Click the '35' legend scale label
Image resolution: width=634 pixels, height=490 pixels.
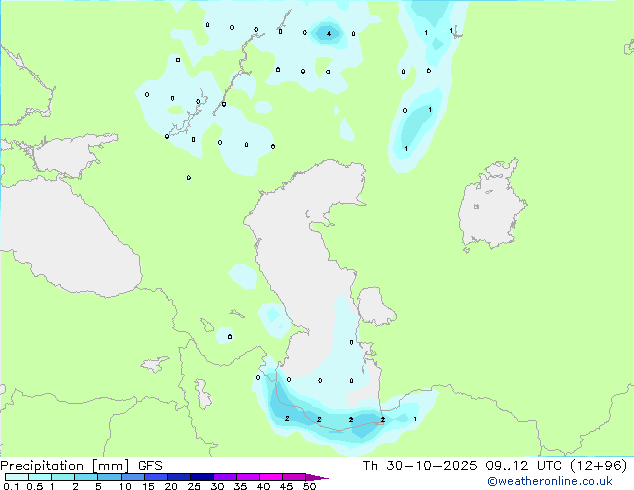(x=240, y=486)
